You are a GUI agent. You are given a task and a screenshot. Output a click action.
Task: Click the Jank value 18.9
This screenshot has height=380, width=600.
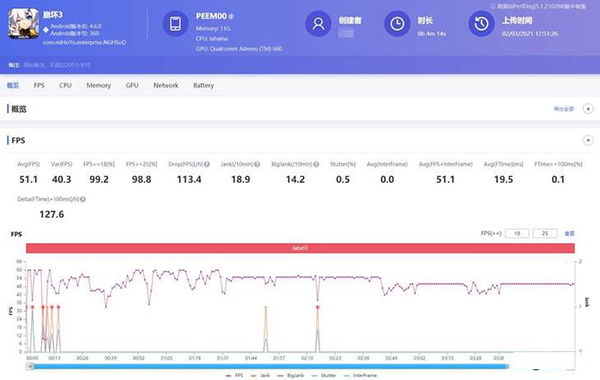(241, 179)
